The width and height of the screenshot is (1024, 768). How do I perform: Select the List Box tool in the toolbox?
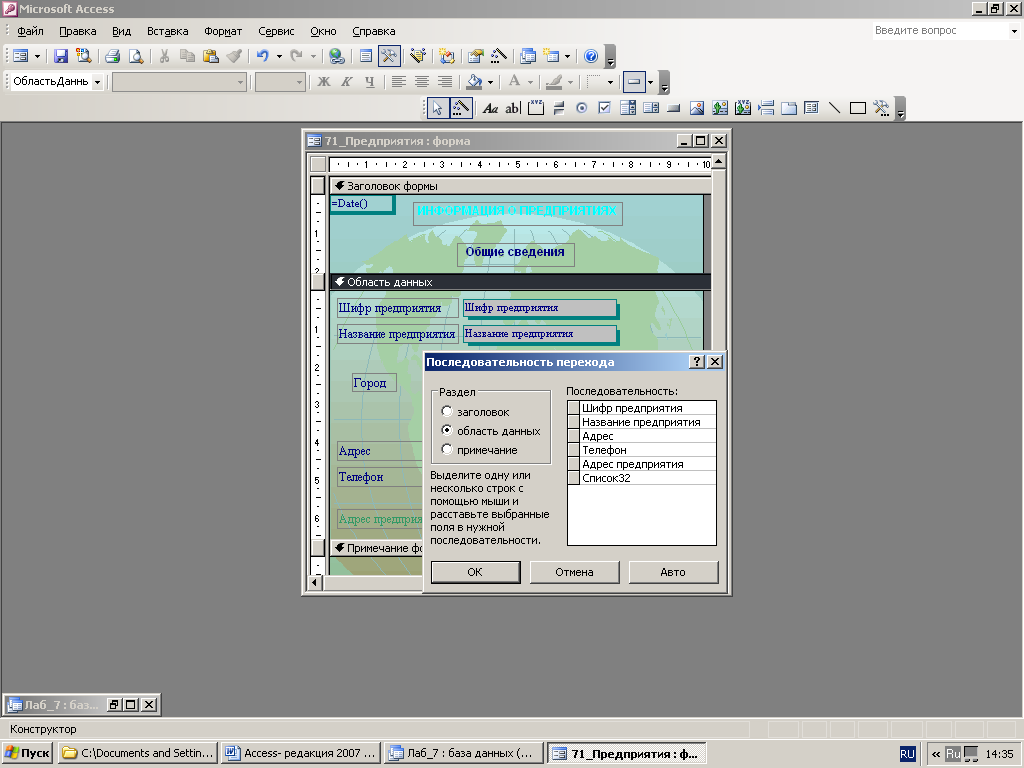tap(651, 108)
